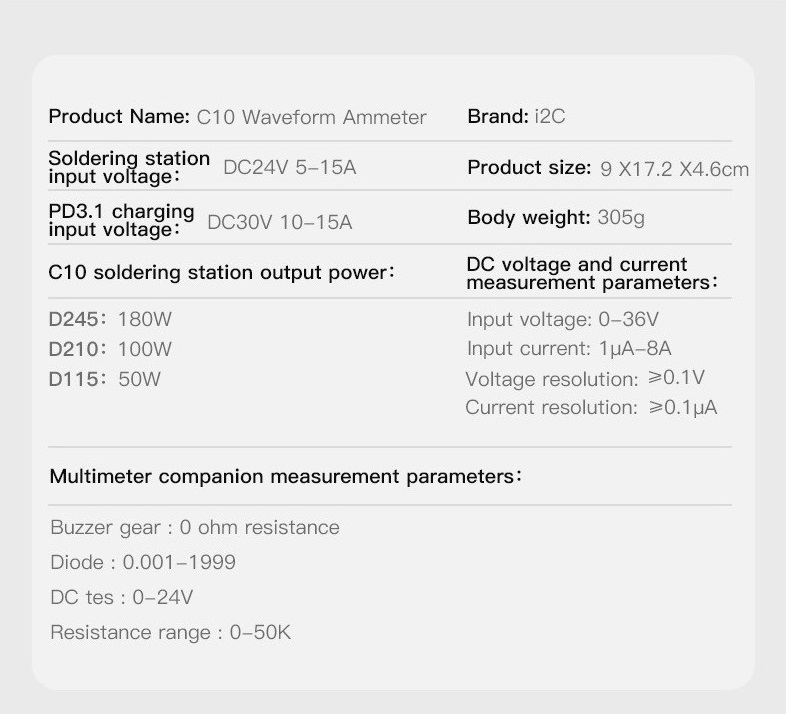Screen dimensions: 786x714
Task: Click the Multimeter companion measurement parameters heading
Action: click(286, 476)
